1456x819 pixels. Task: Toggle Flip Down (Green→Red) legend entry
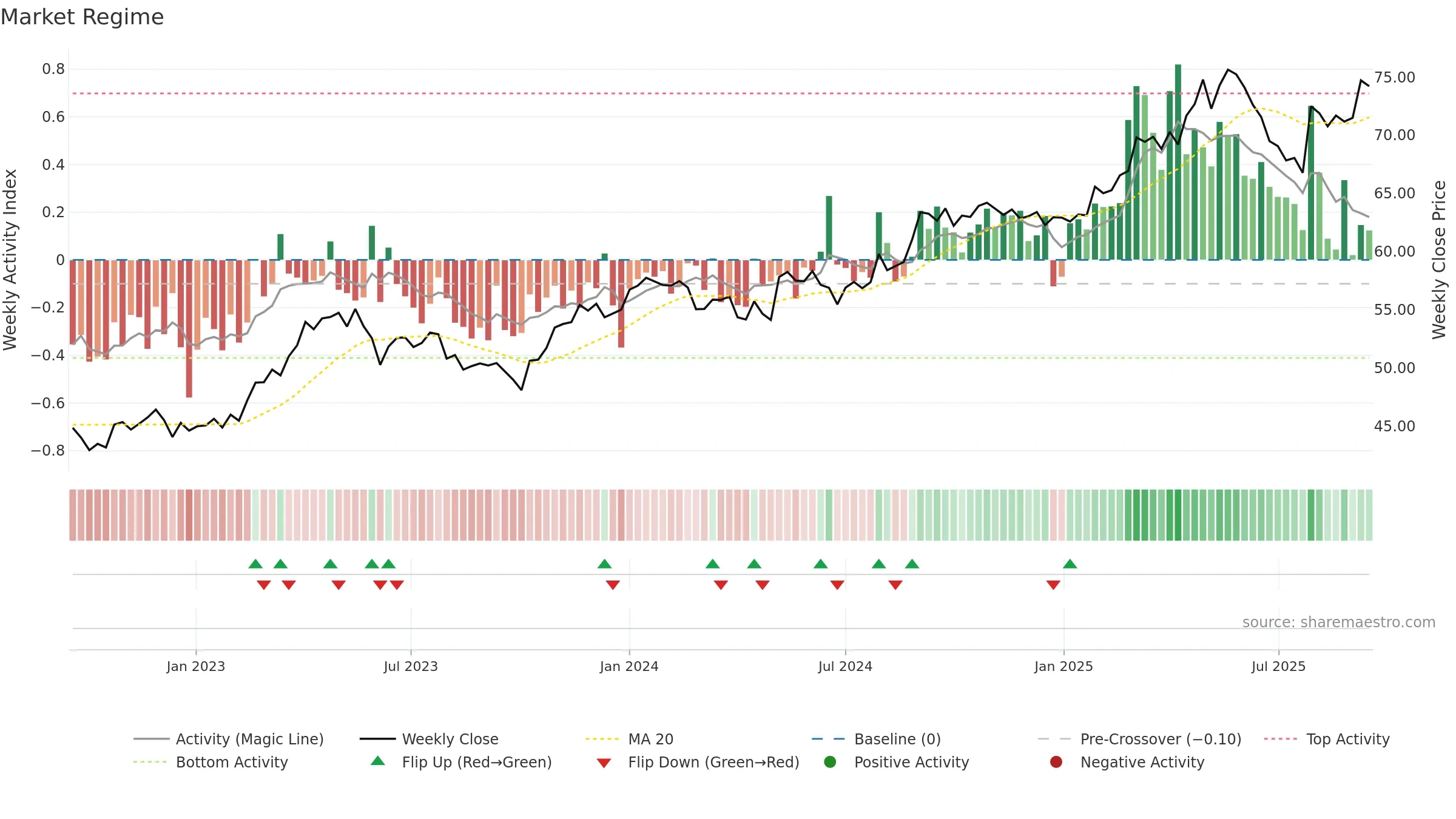698,762
